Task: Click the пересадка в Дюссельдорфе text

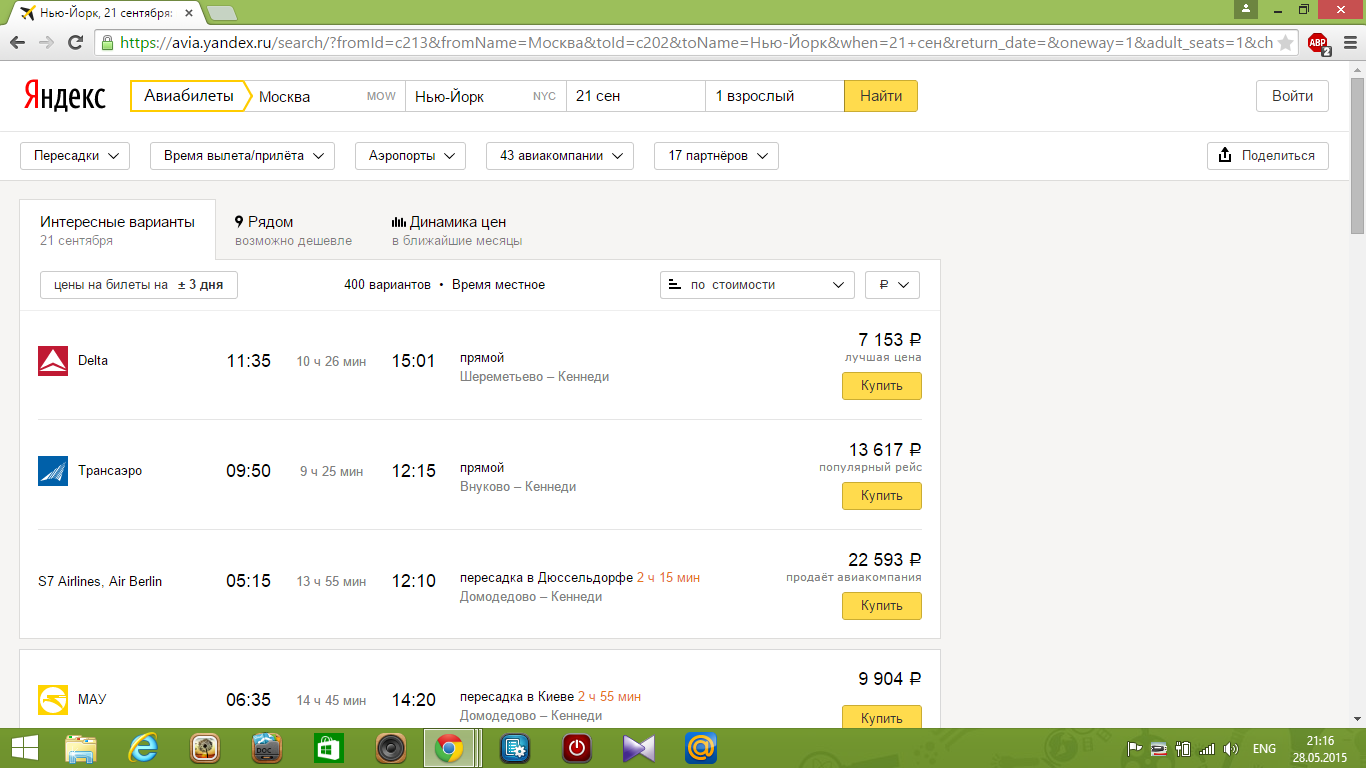Action: (546, 578)
